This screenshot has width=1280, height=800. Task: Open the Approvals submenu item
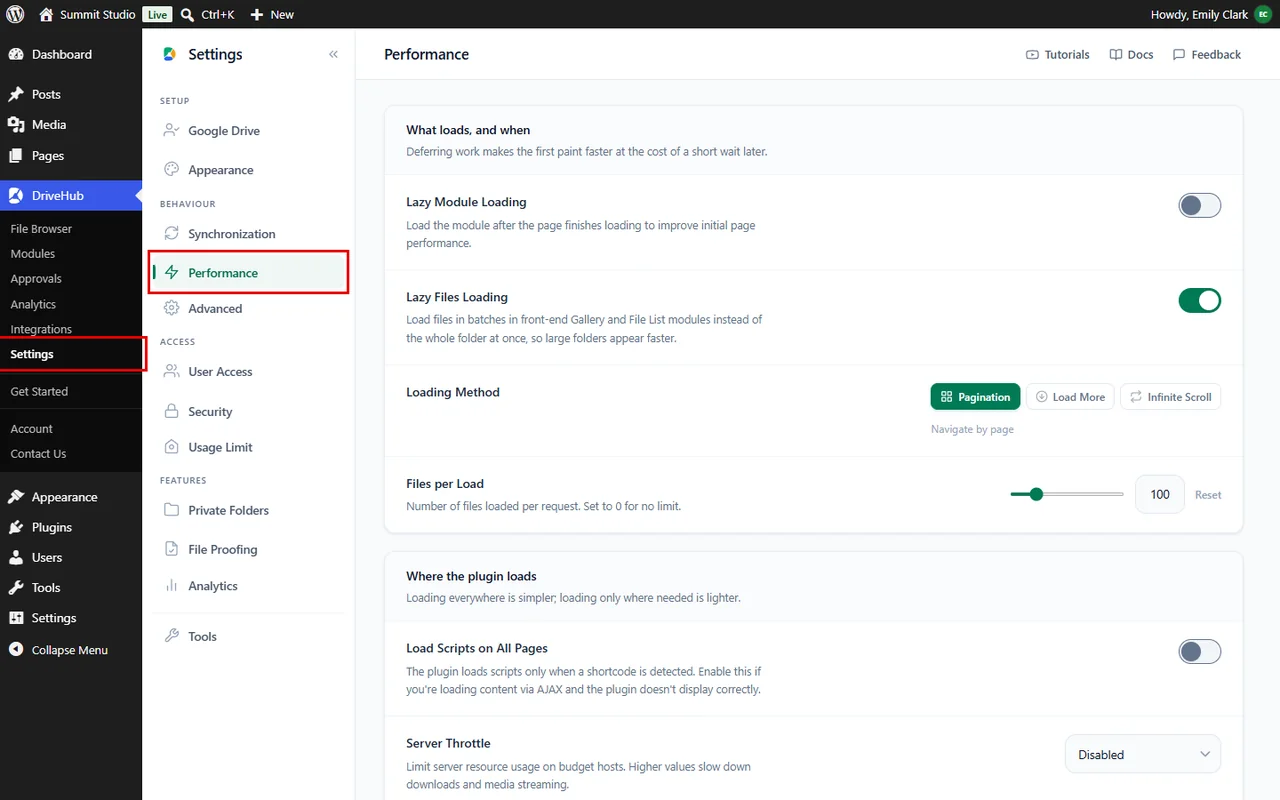coord(36,279)
